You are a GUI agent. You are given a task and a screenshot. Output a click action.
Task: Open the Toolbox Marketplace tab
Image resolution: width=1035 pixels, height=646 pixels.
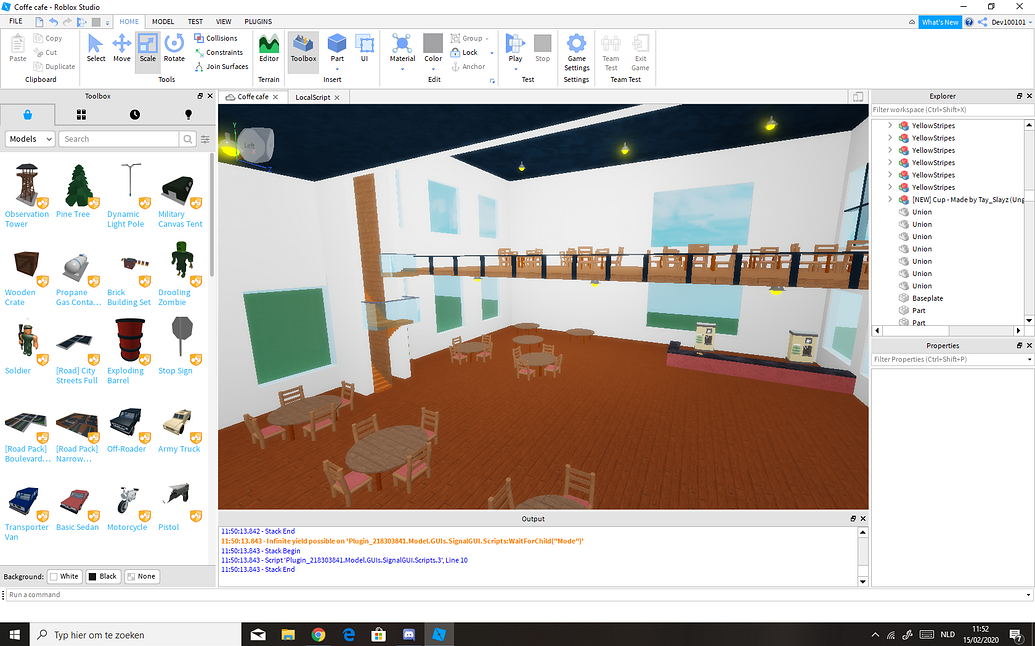28,115
